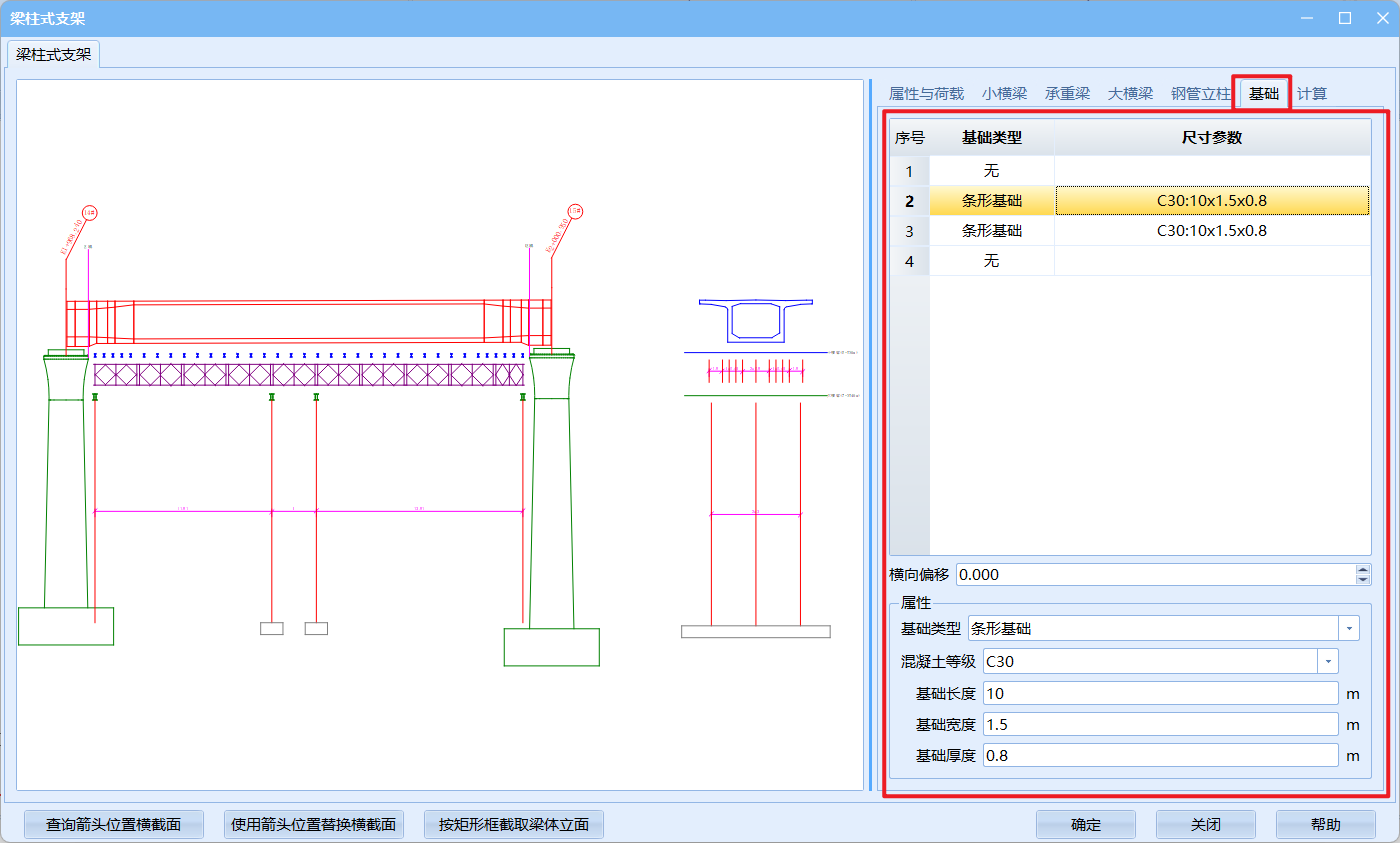Open the 计算 tab
Image resolution: width=1400 pixels, height=843 pixels.
point(1312,94)
